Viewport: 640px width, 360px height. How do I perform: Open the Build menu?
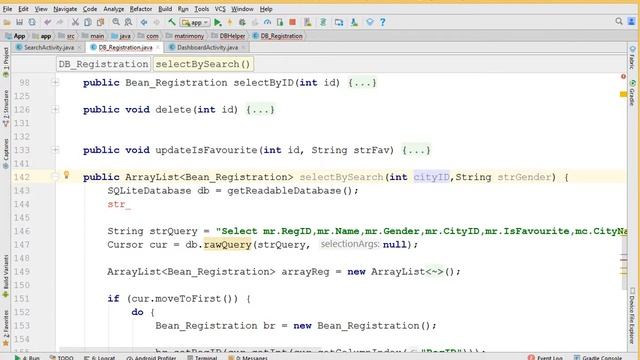pos(165,9)
